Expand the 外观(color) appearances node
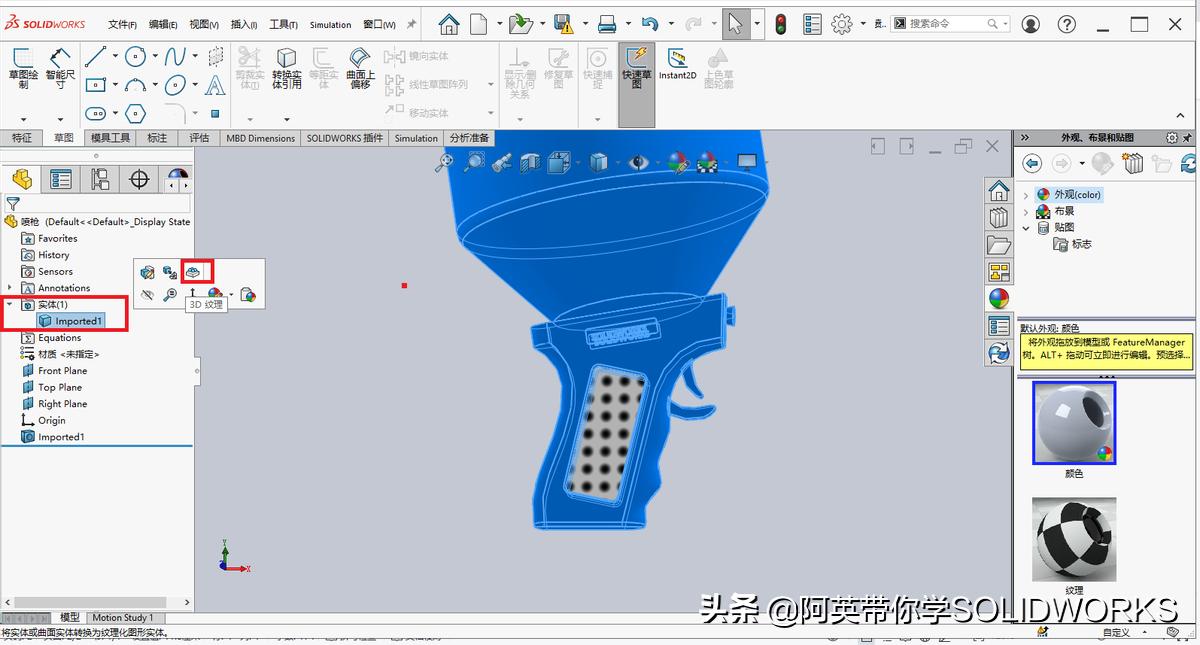The image size is (1200, 645). (x=1027, y=194)
